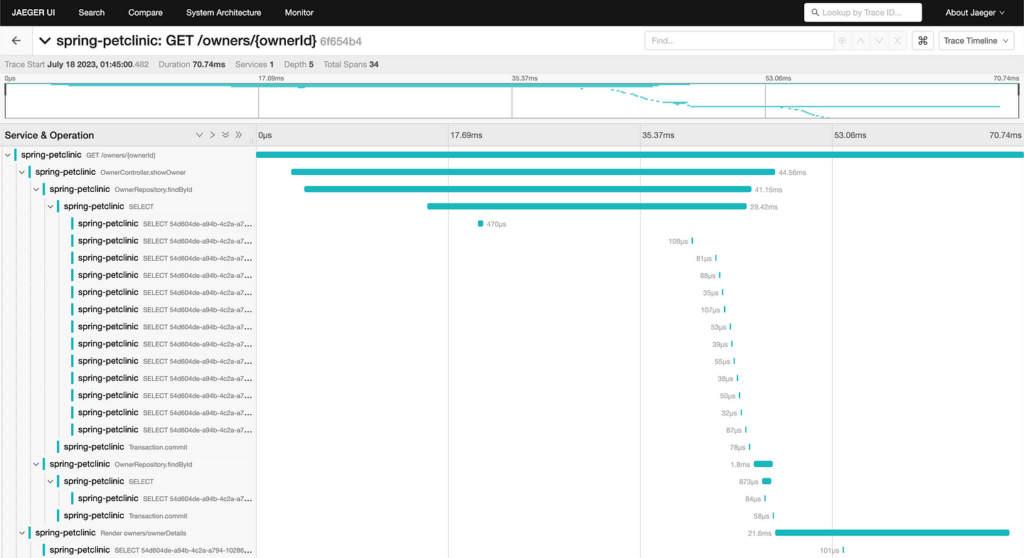Collapse the OwnerController.showOwner span
Image resolution: width=1024 pixels, height=558 pixels.
[x=22, y=172]
